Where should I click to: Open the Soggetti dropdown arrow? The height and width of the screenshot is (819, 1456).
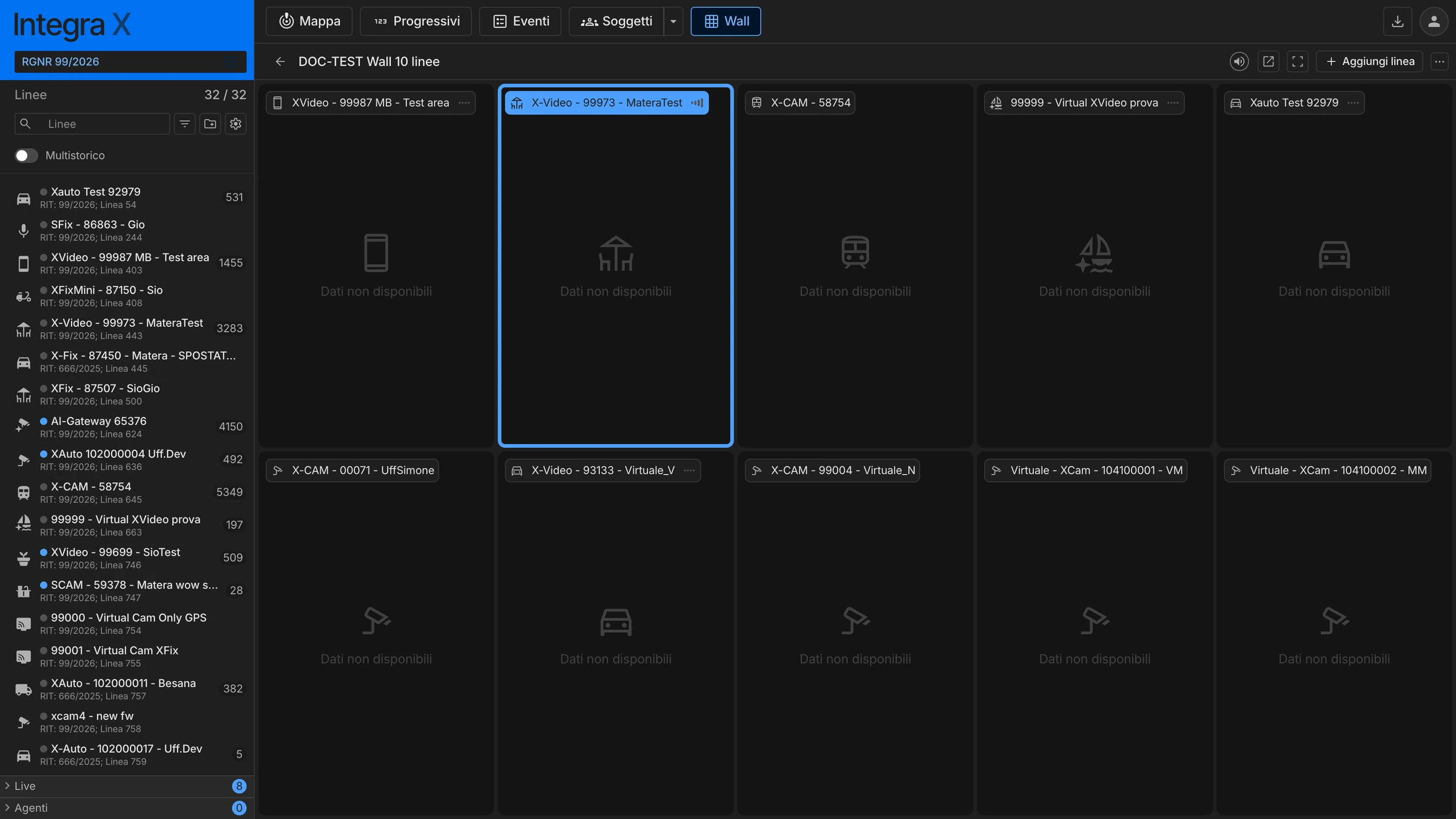673,21
